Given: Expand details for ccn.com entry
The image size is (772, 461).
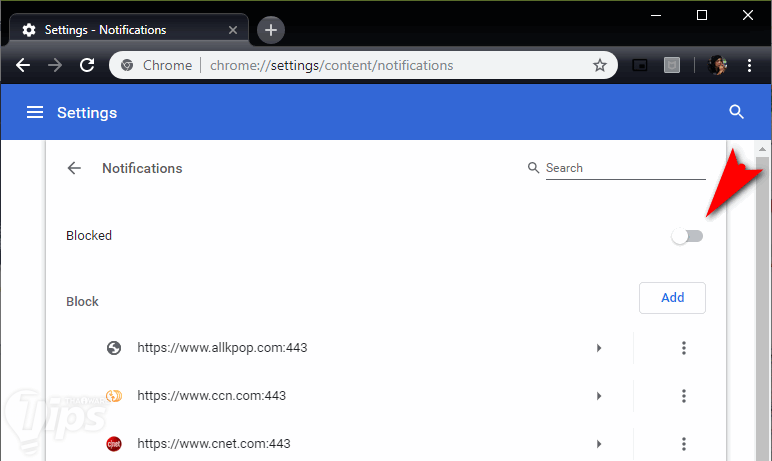Looking at the screenshot, I should (599, 395).
